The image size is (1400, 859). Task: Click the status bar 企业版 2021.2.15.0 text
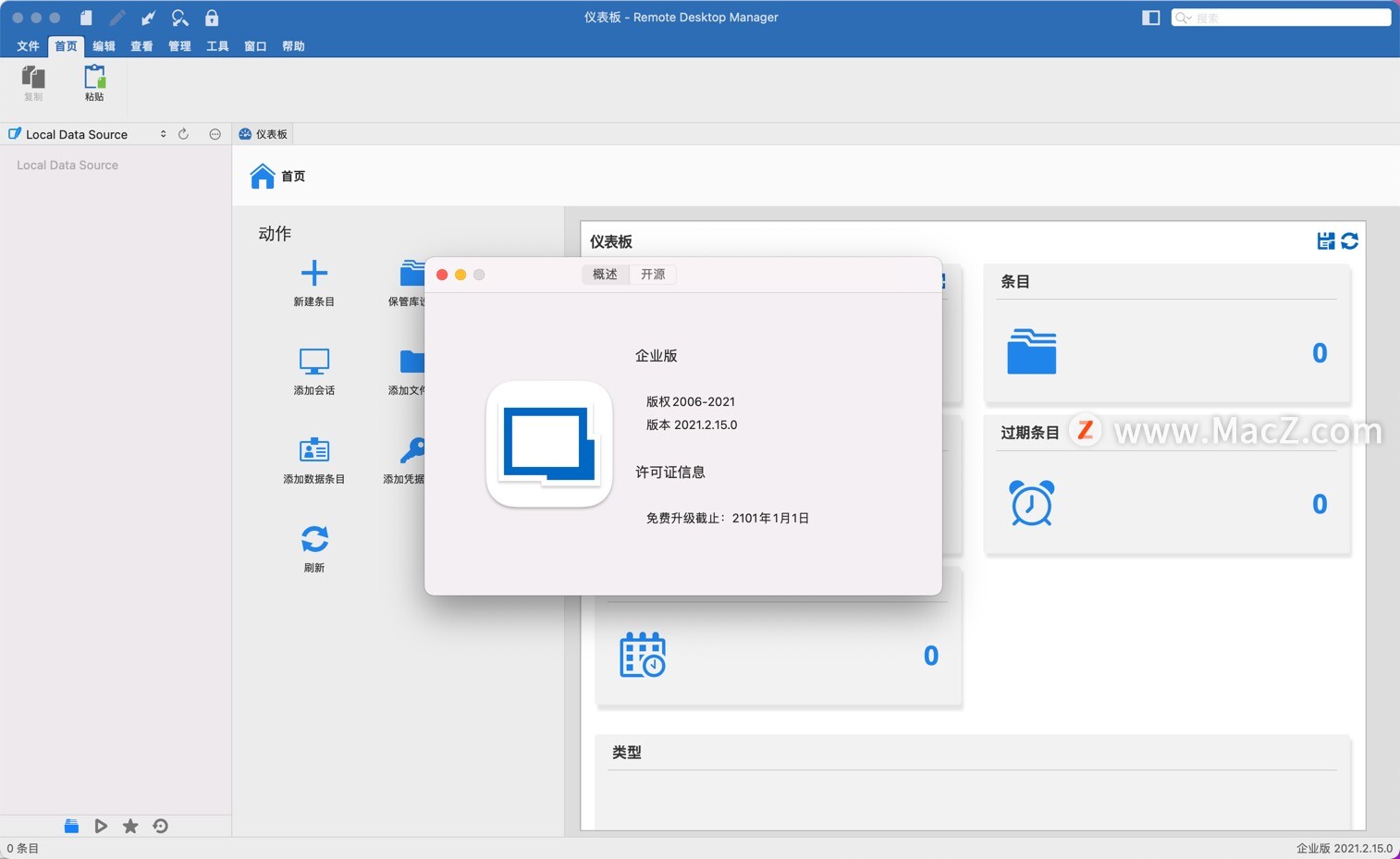(x=1345, y=848)
